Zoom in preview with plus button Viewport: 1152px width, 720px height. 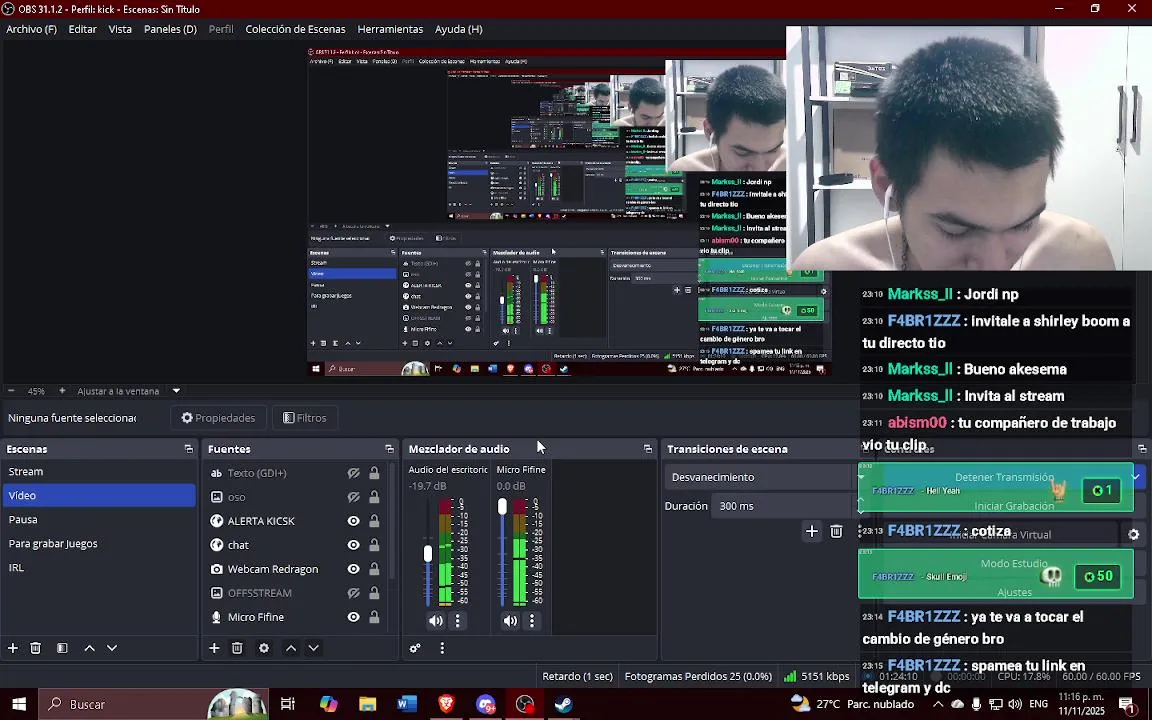click(x=62, y=391)
